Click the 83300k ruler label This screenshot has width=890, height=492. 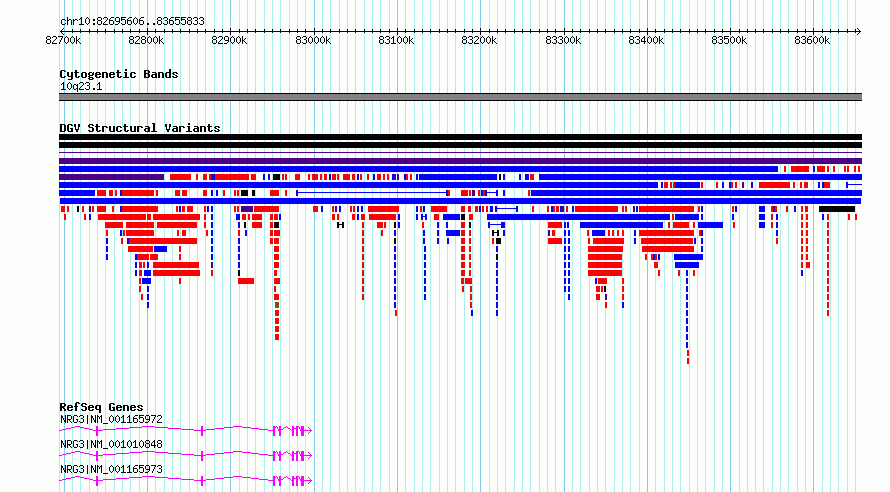pyautogui.click(x=563, y=41)
